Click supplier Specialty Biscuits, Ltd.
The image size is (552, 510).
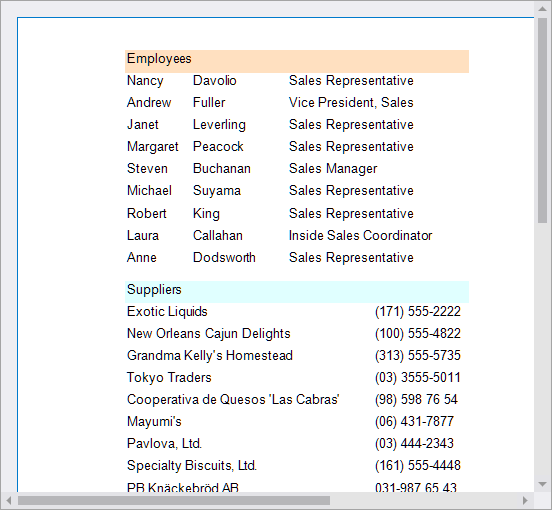pyautogui.click(x=192, y=466)
